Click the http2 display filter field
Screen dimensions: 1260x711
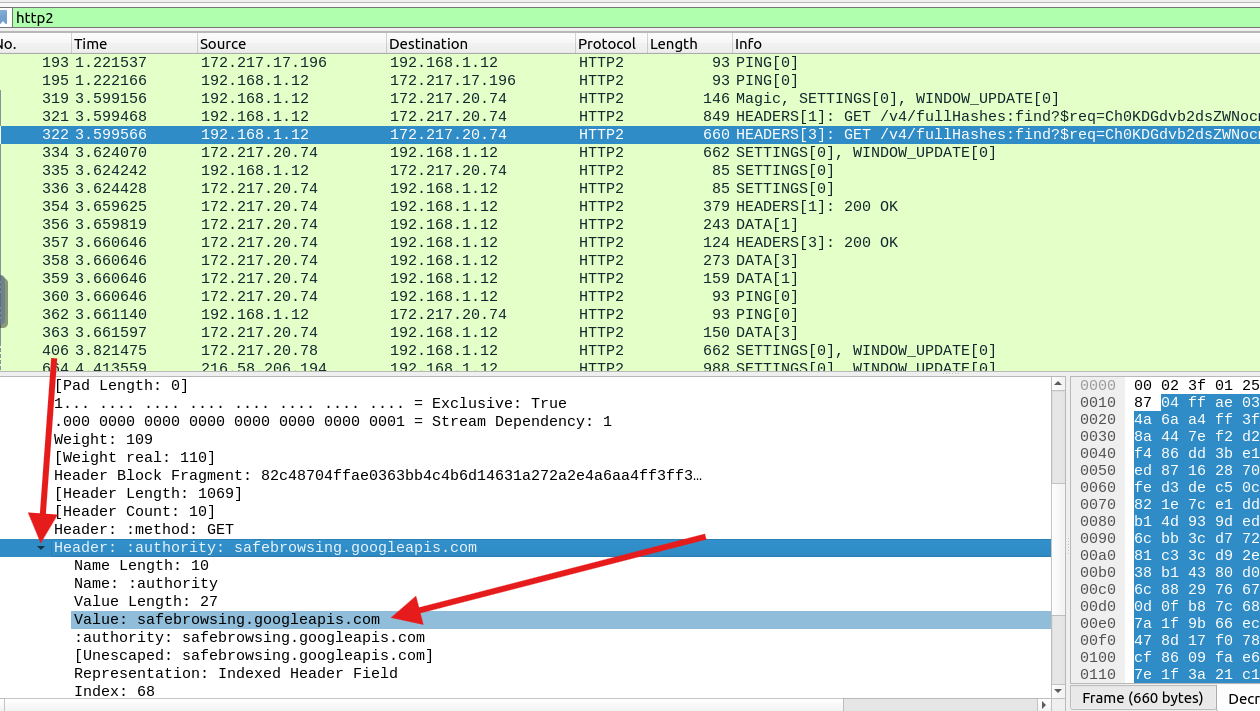click(x=636, y=18)
